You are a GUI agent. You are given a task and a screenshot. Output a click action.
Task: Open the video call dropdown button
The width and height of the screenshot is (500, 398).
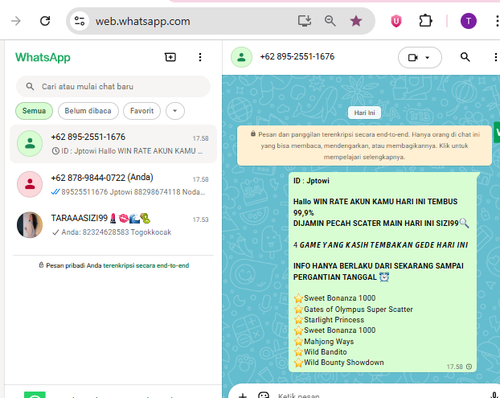(420, 57)
